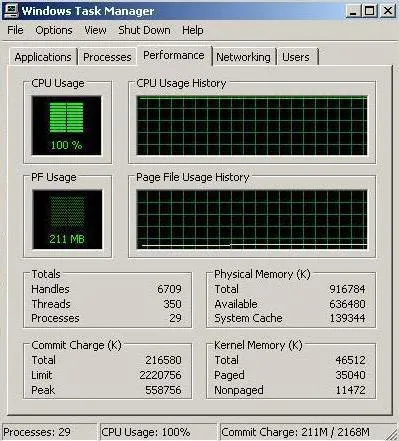Click Commit Charge Peak value 558756
This screenshot has height=441, width=399.
click(163, 390)
